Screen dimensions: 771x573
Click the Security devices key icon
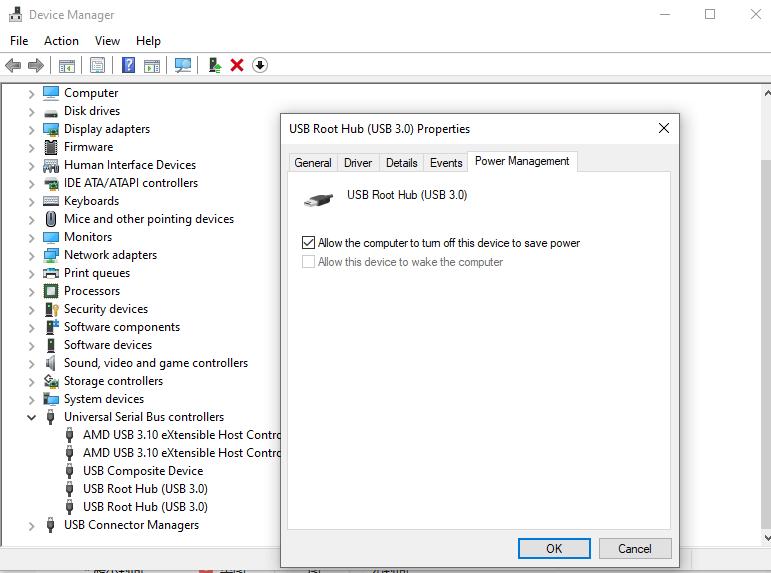tap(51, 309)
